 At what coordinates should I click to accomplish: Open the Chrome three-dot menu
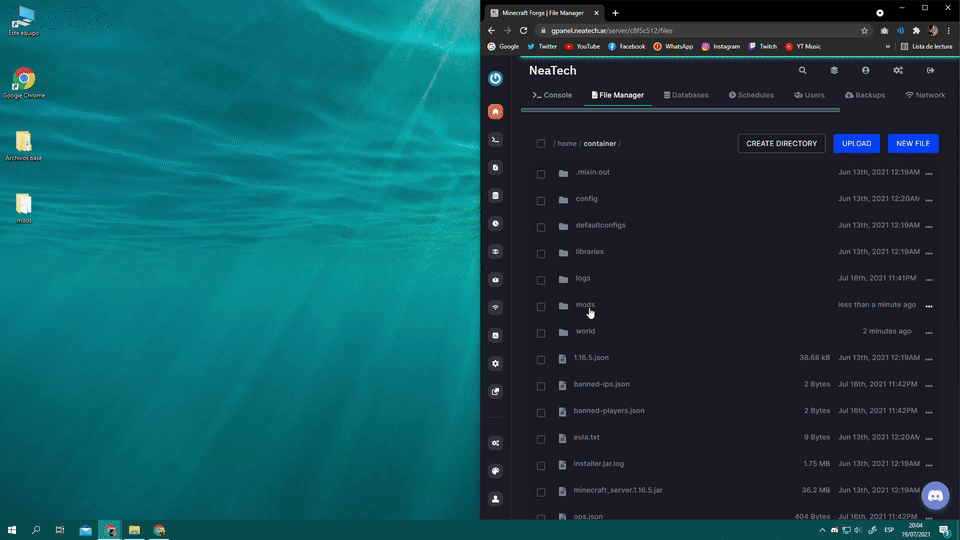[948, 31]
